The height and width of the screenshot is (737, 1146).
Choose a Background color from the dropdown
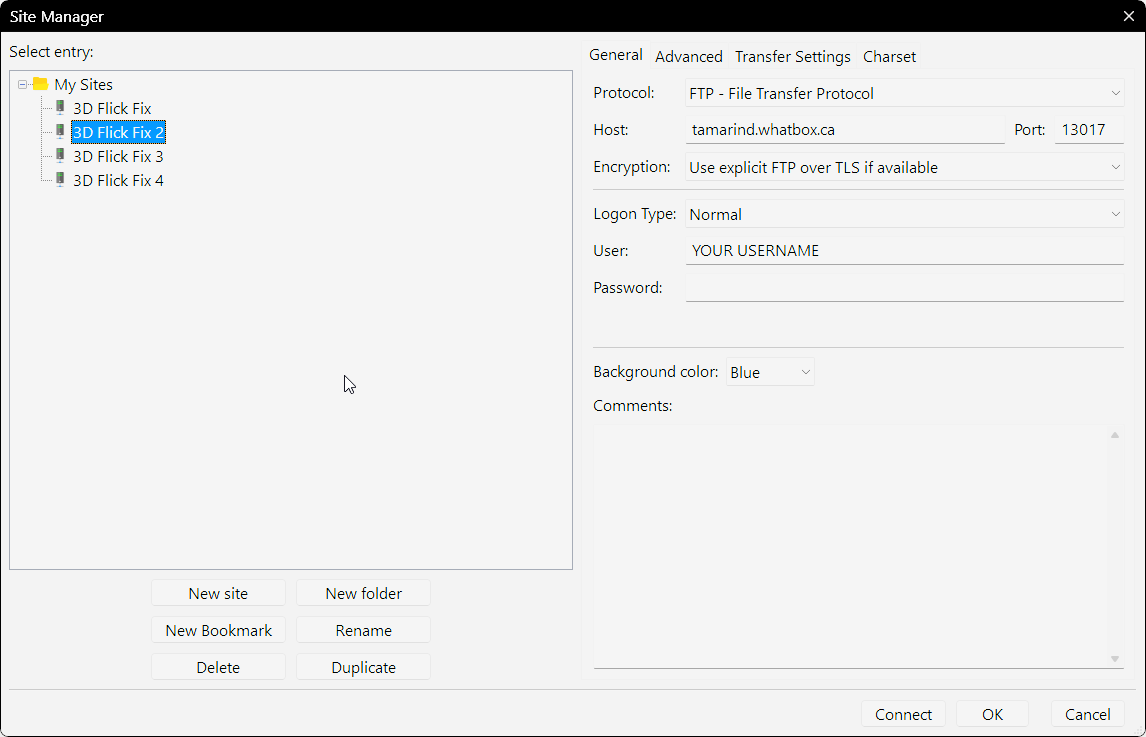coord(770,373)
